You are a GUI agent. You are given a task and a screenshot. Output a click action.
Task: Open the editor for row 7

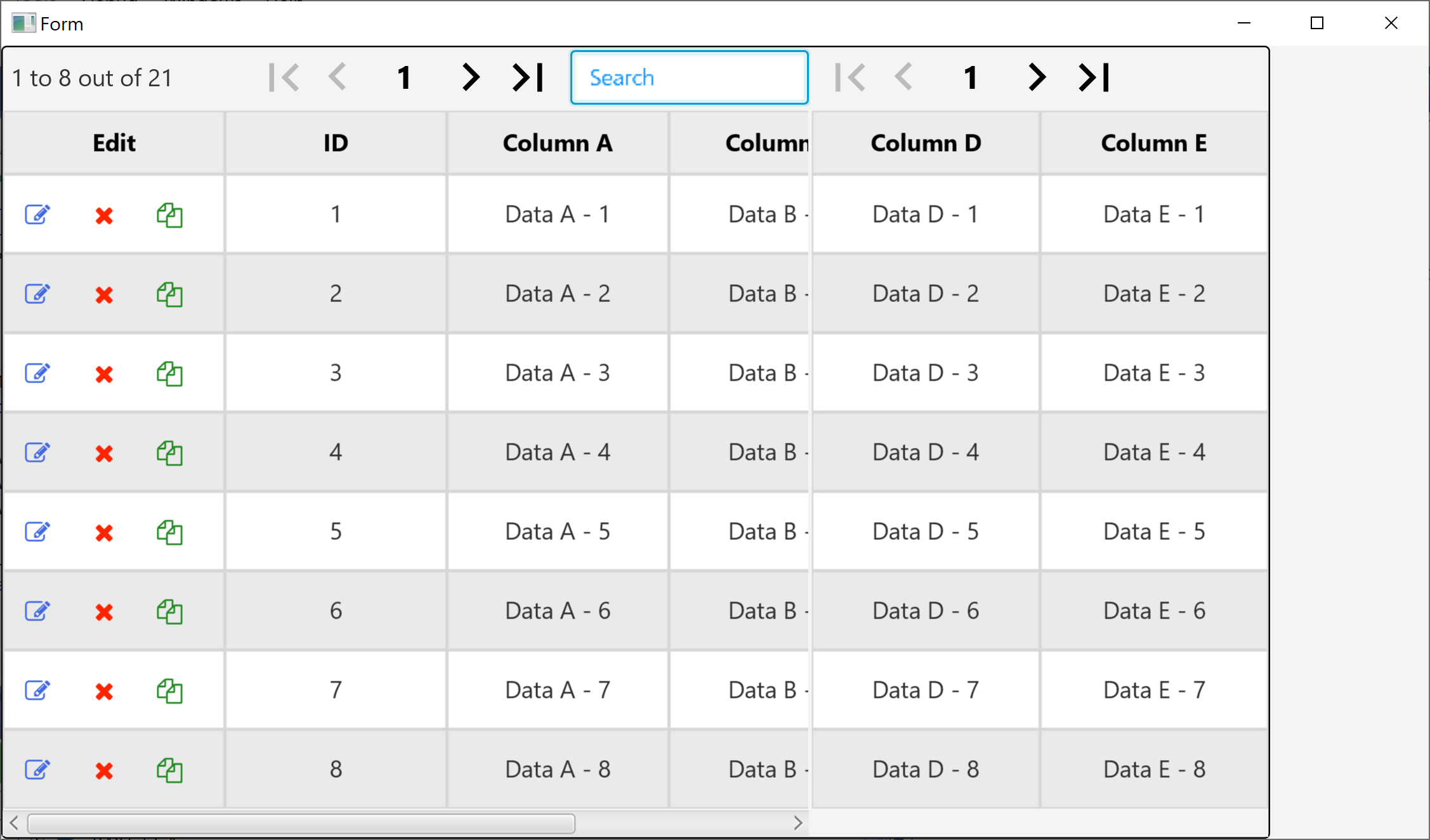(37, 690)
